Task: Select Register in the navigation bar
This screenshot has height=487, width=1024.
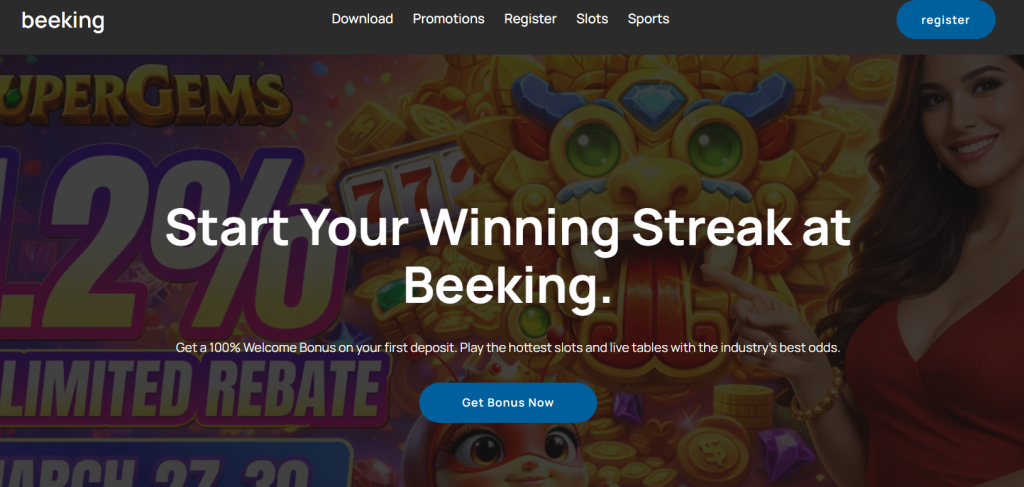Action: [530, 19]
